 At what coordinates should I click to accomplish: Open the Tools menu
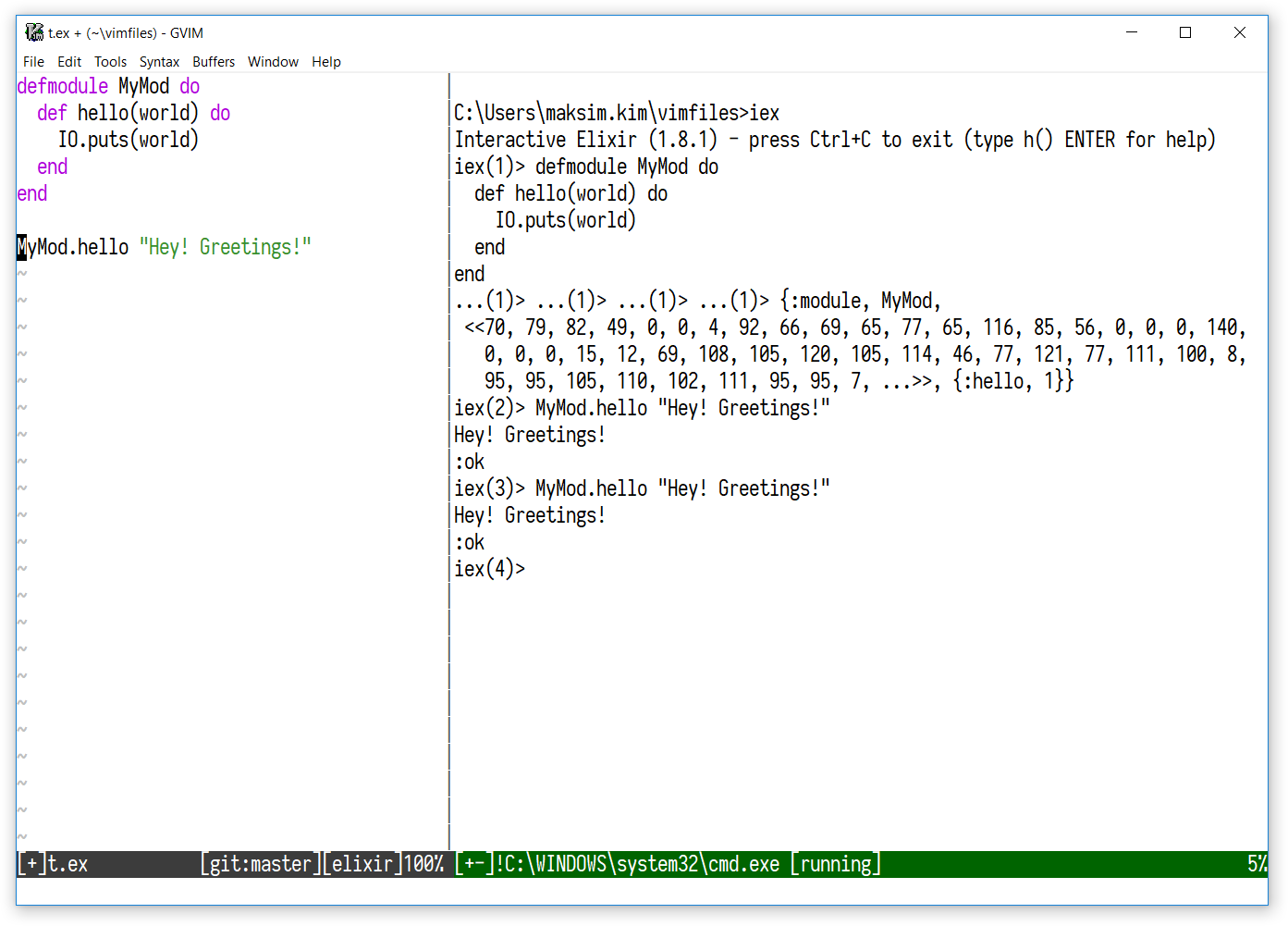tap(110, 62)
